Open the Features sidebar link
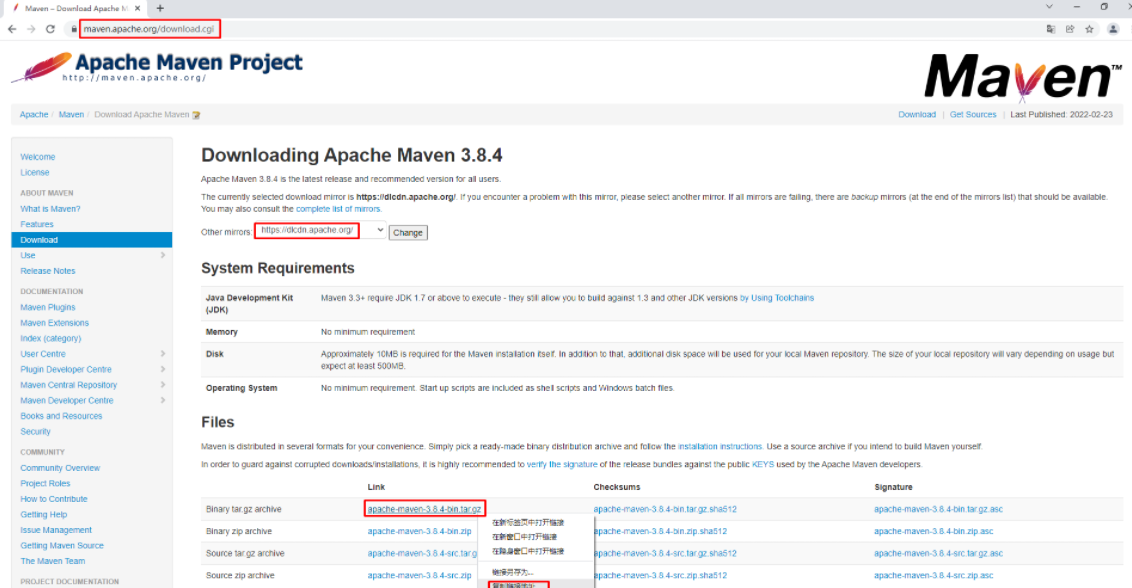Image resolution: width=1132 pixels, height=588 pixels. [37, 225]
